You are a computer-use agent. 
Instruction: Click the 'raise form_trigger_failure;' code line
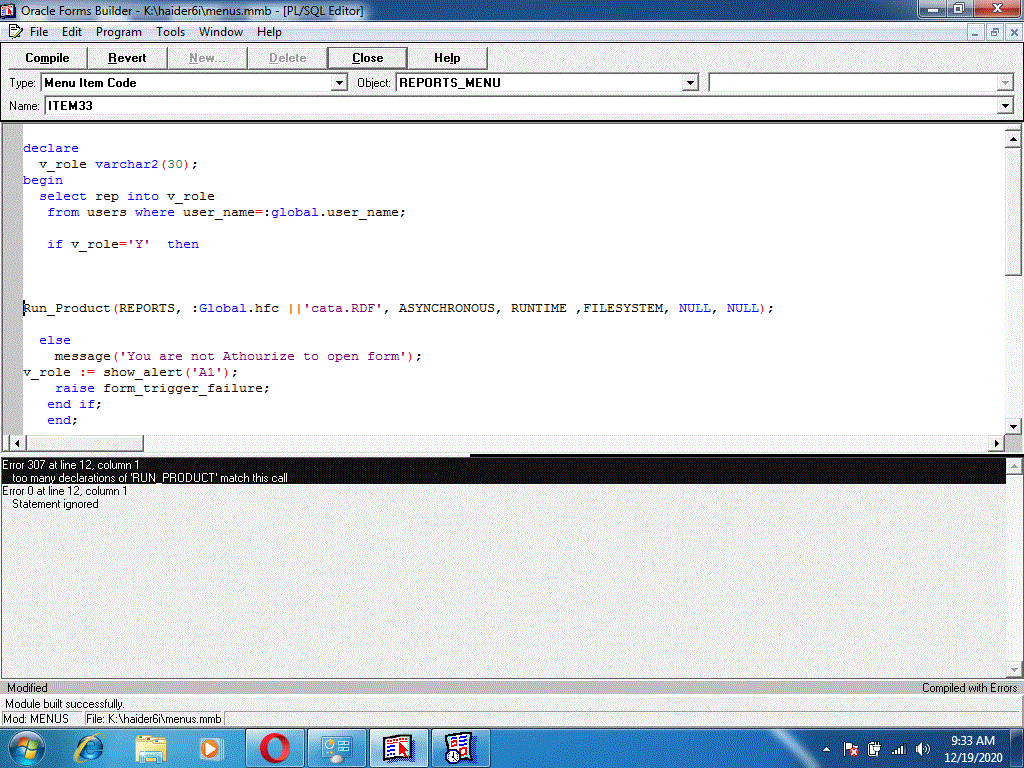(162, 389)
